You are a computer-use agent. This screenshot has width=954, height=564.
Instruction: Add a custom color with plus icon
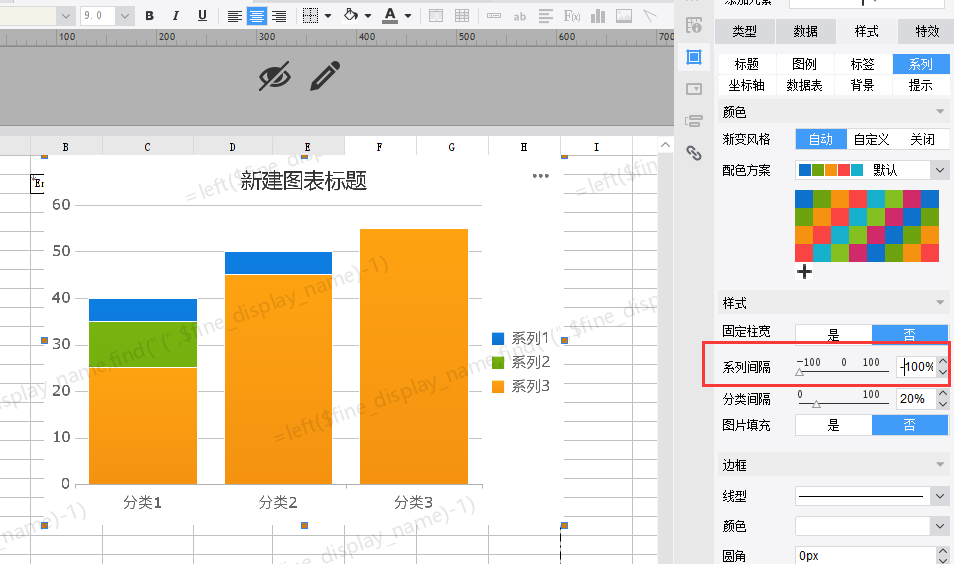pos(805,271)
